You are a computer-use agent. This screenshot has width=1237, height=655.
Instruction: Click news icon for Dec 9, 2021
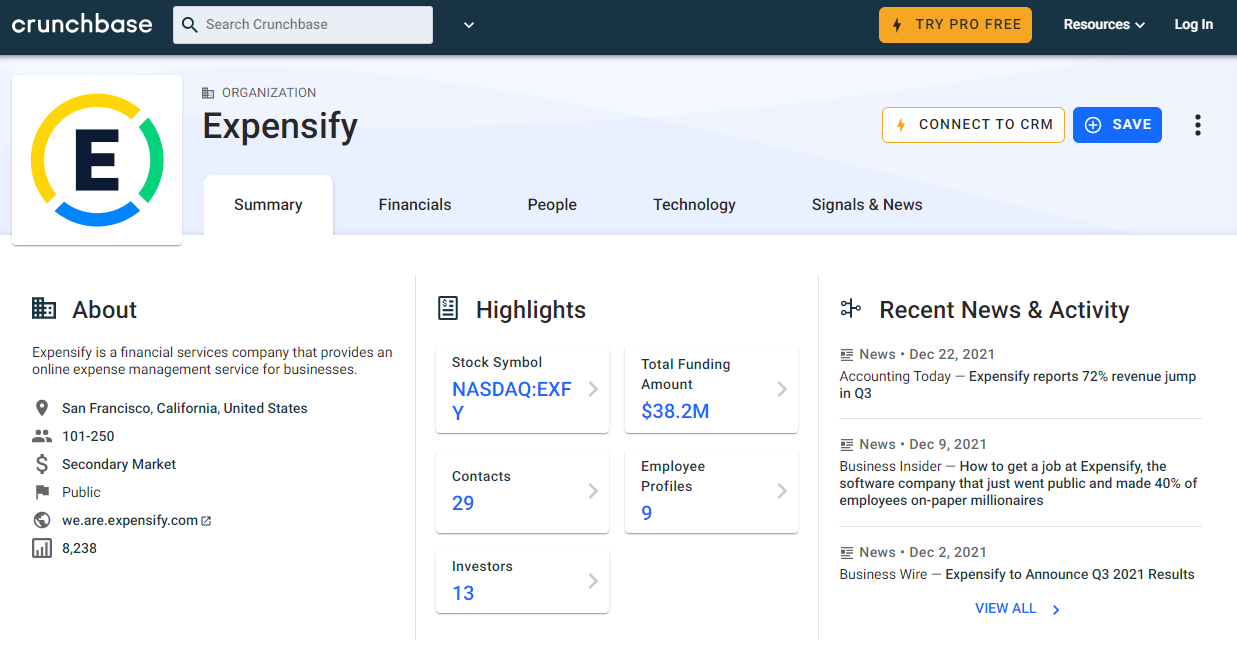847,444
